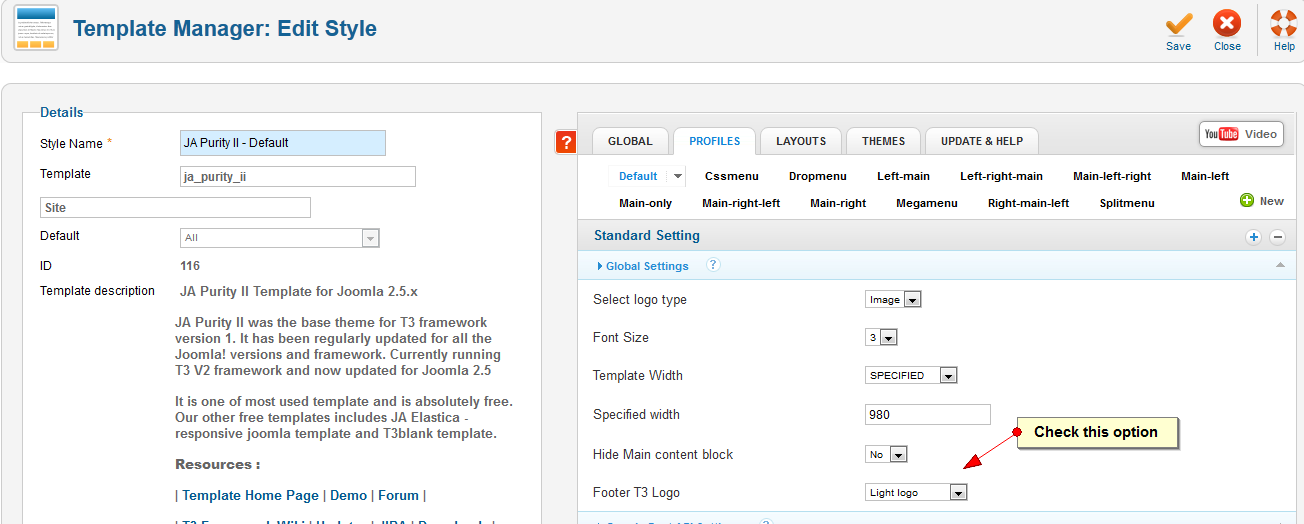Select the Main-right profile
This screenshot has width=1304, height=524.
pos(838,203)
